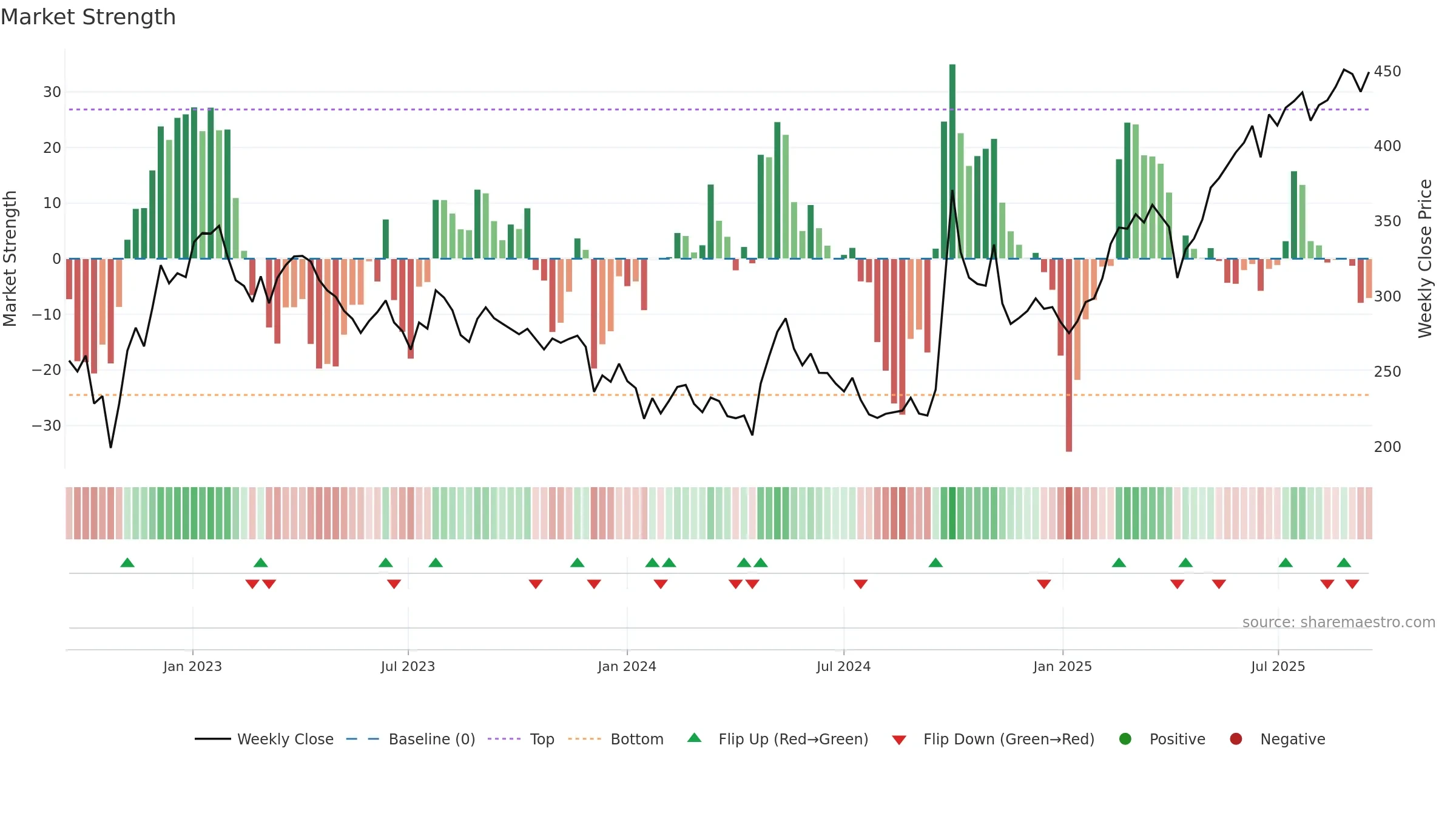Image resolution: width=1456 pixels, height=819 pixels.
Task: Click the flip-up marker just after Jul 2023
Action: tap(436, 562)
